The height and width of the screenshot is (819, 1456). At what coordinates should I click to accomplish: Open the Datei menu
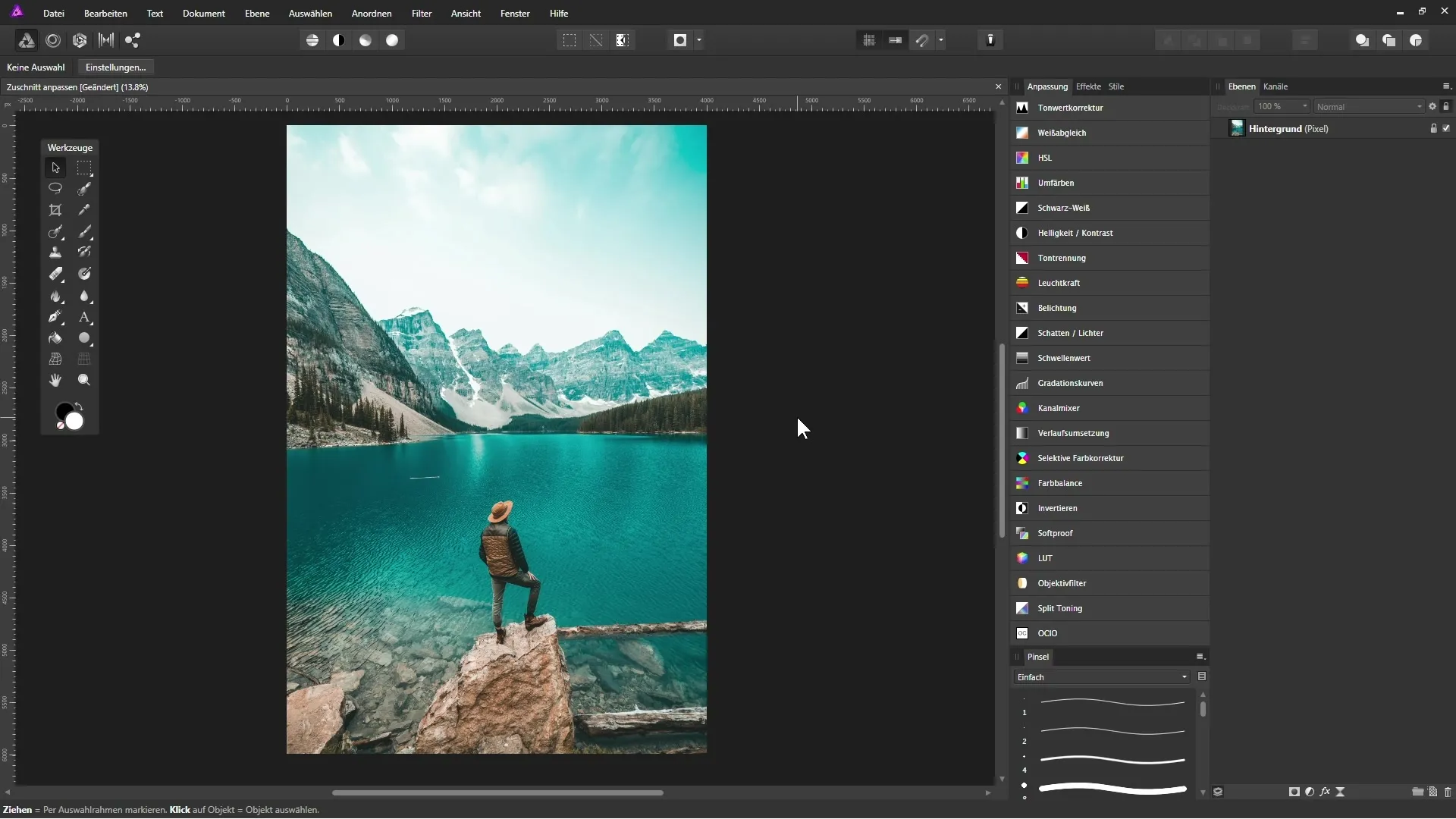(x=54, y=14)
